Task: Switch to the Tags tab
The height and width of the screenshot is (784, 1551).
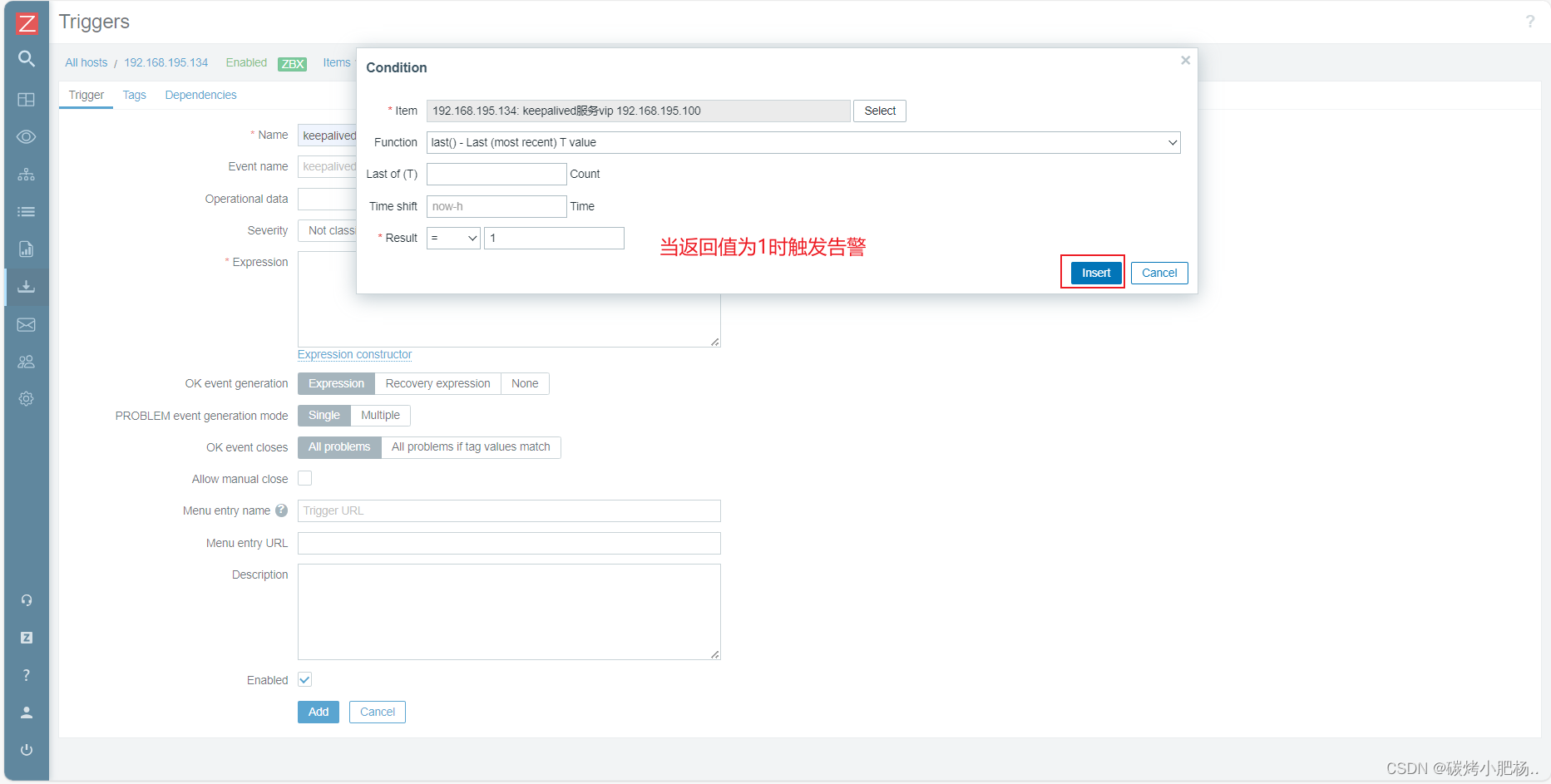Action: pos(134,95)
